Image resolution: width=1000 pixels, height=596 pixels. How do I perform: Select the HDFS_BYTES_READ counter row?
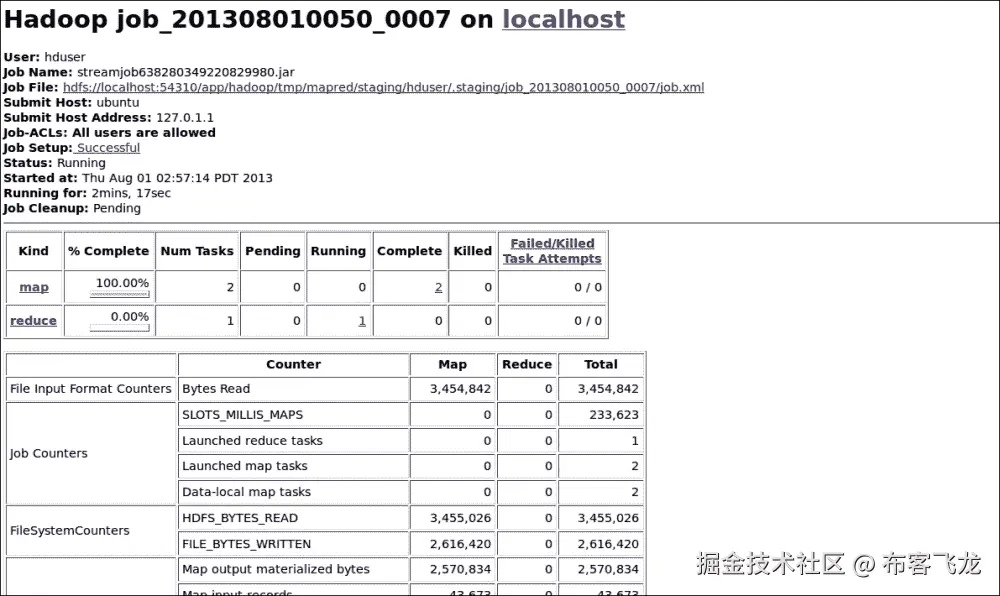click(x=293, y=518)
